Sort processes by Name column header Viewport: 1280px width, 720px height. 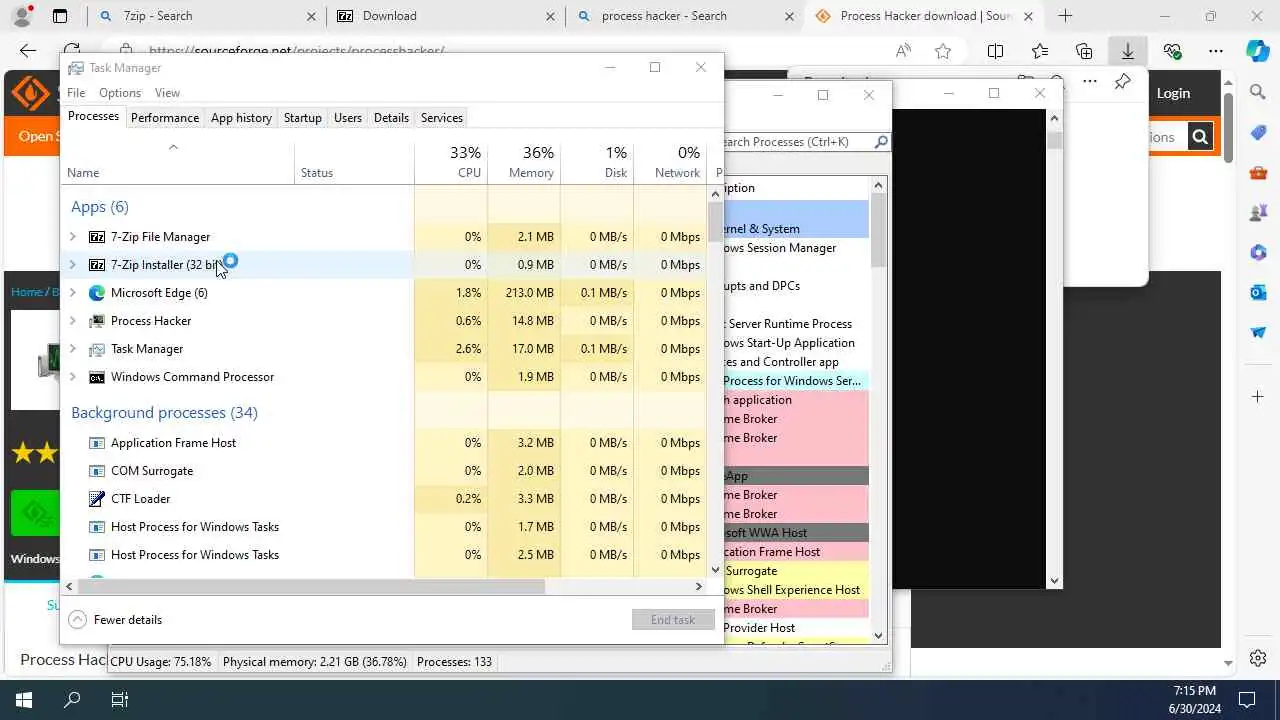coord(177,163)
